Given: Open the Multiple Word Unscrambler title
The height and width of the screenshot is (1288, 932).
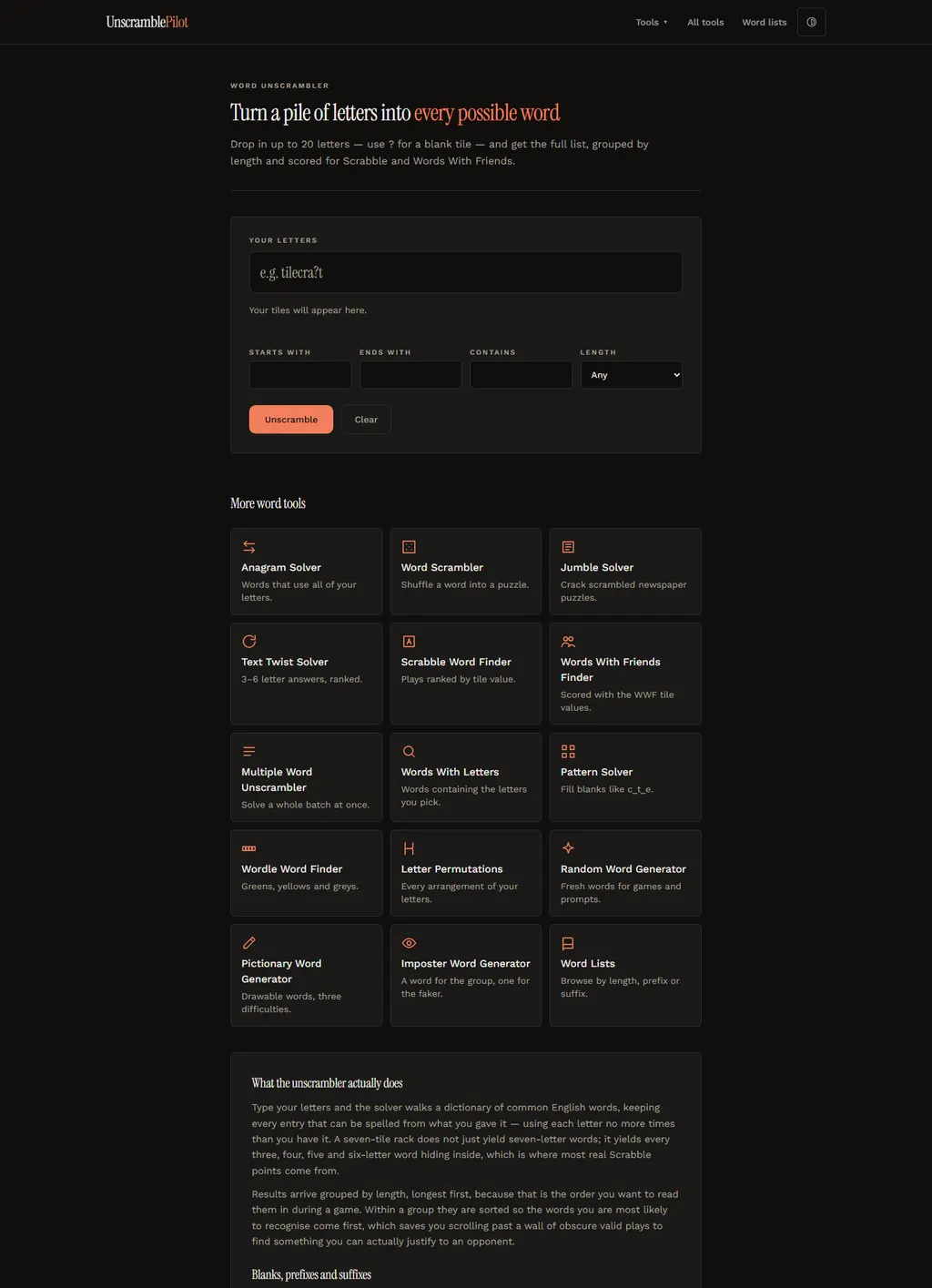Looking at the screenshot, I should click(277, 780).
